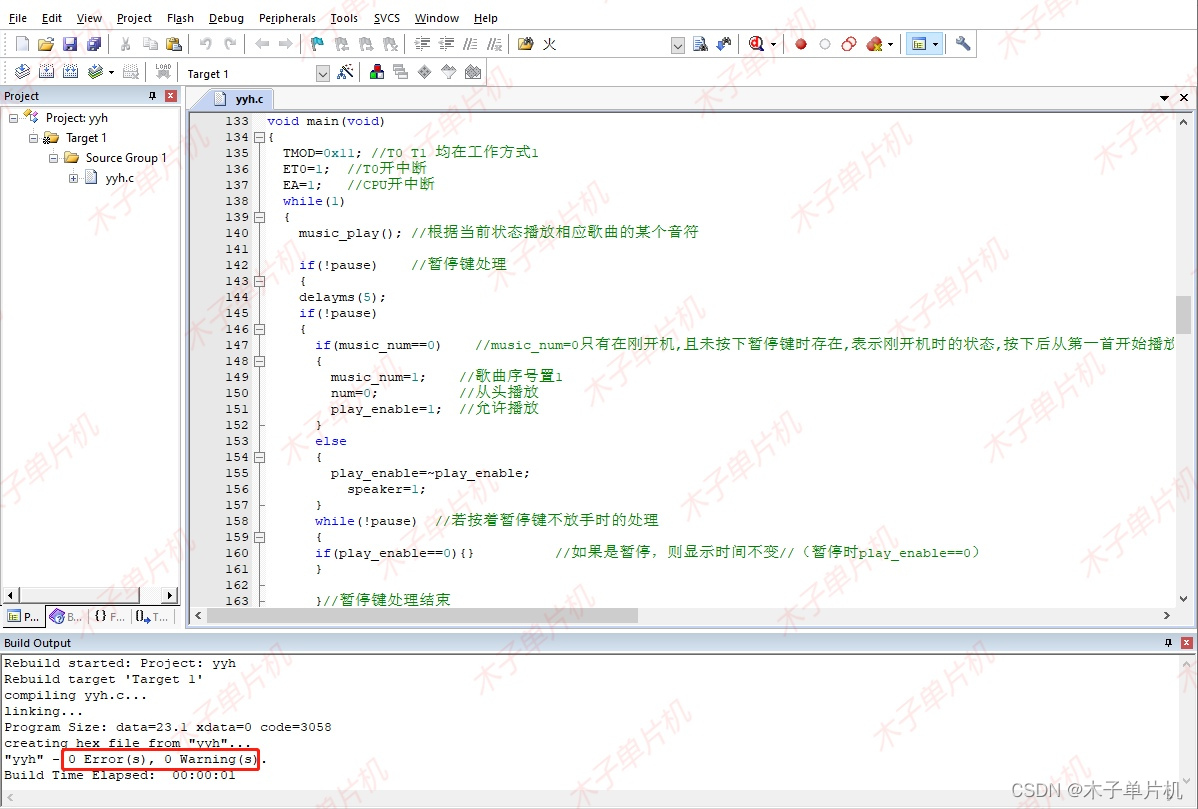Screen dimensions: 1198x809
Task: Switch to the Books panel tab
Action: pyautogui.click(x=66, y=616)
